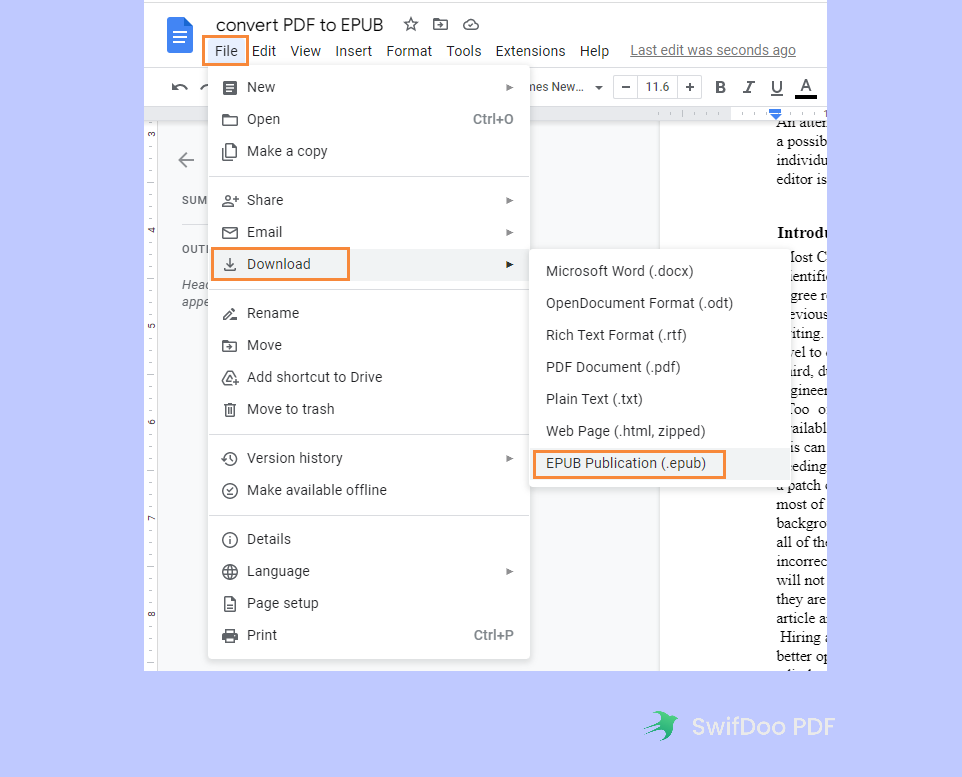962x777 pixels.
Task: Open the Help menu
Action: pyautogui.click(x=595, y=51)
